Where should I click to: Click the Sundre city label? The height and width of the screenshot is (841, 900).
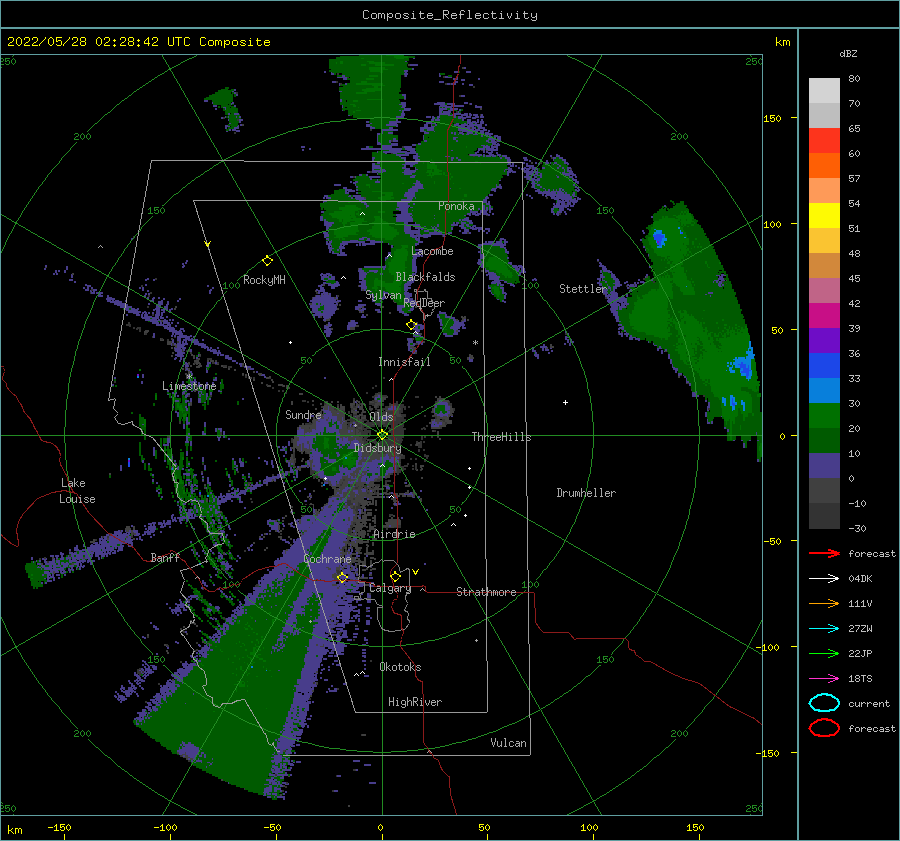point(303,414)
